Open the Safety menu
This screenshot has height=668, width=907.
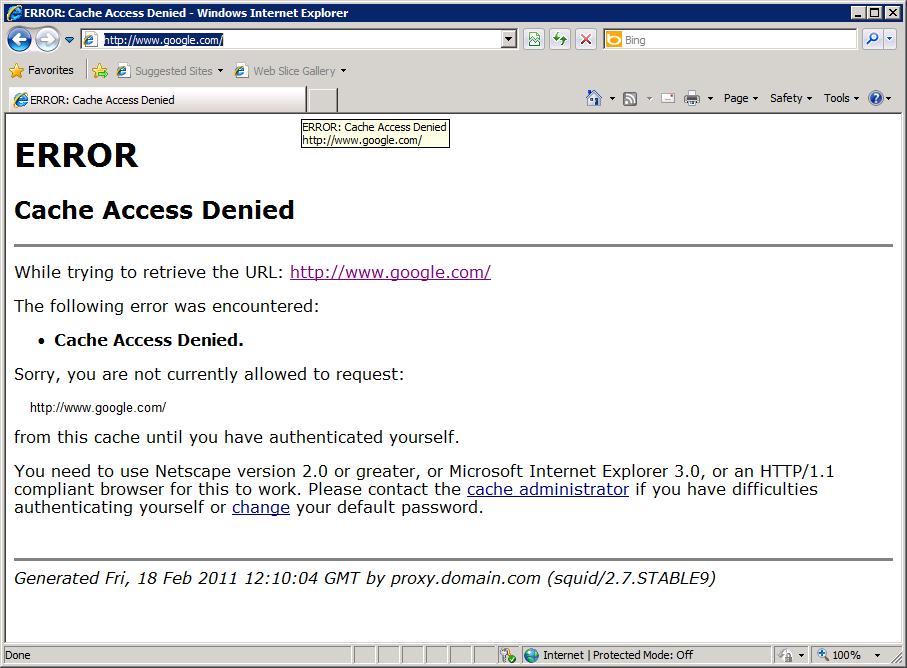coord(791,98)
